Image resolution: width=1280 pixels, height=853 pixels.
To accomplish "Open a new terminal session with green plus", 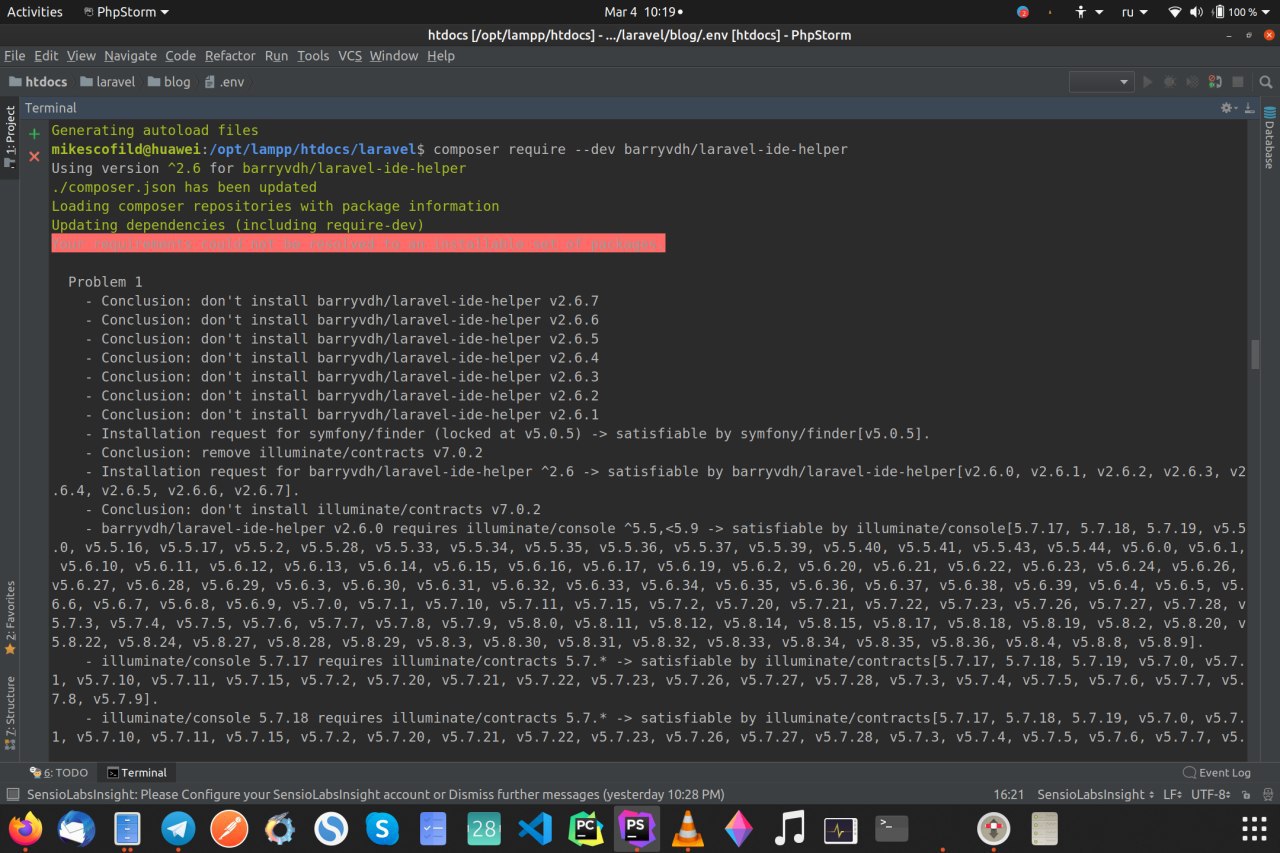I will pos(34,133).
